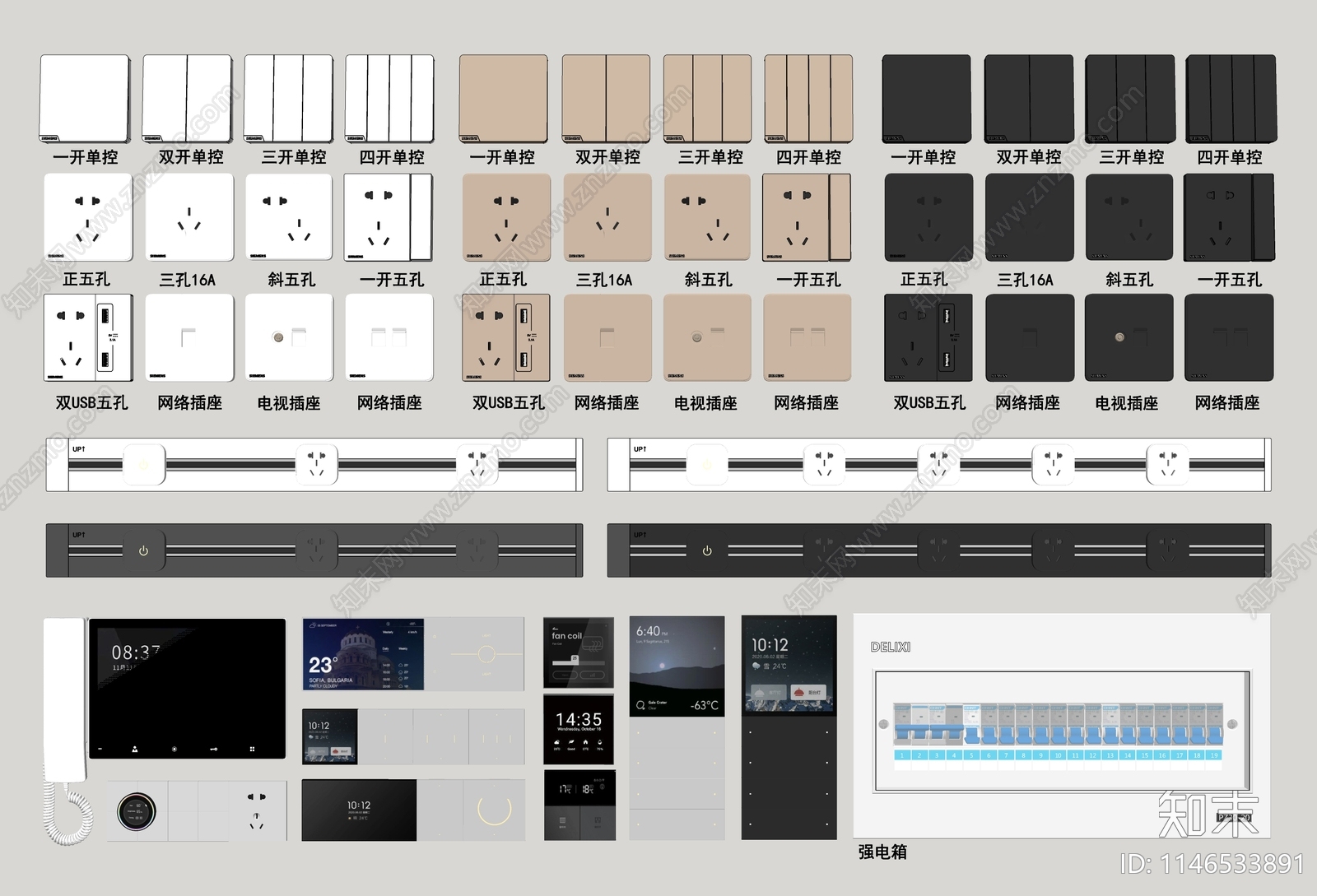Screen dimensions: 1317x896
Task: Click the DELIXI breaker row in the distribution box
Action: coord(1058,724)
